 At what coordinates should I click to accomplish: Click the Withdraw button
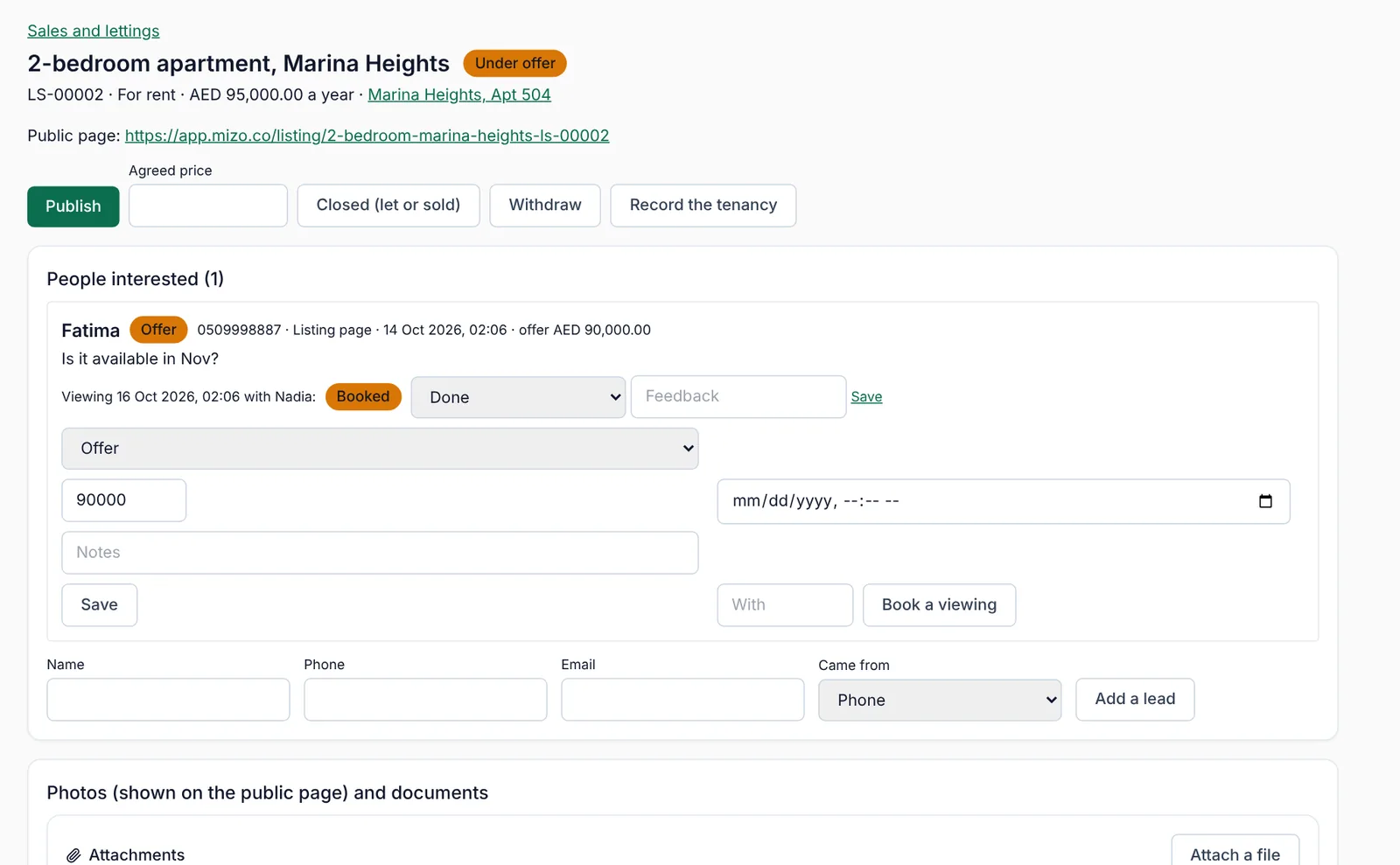coord(545,206)
